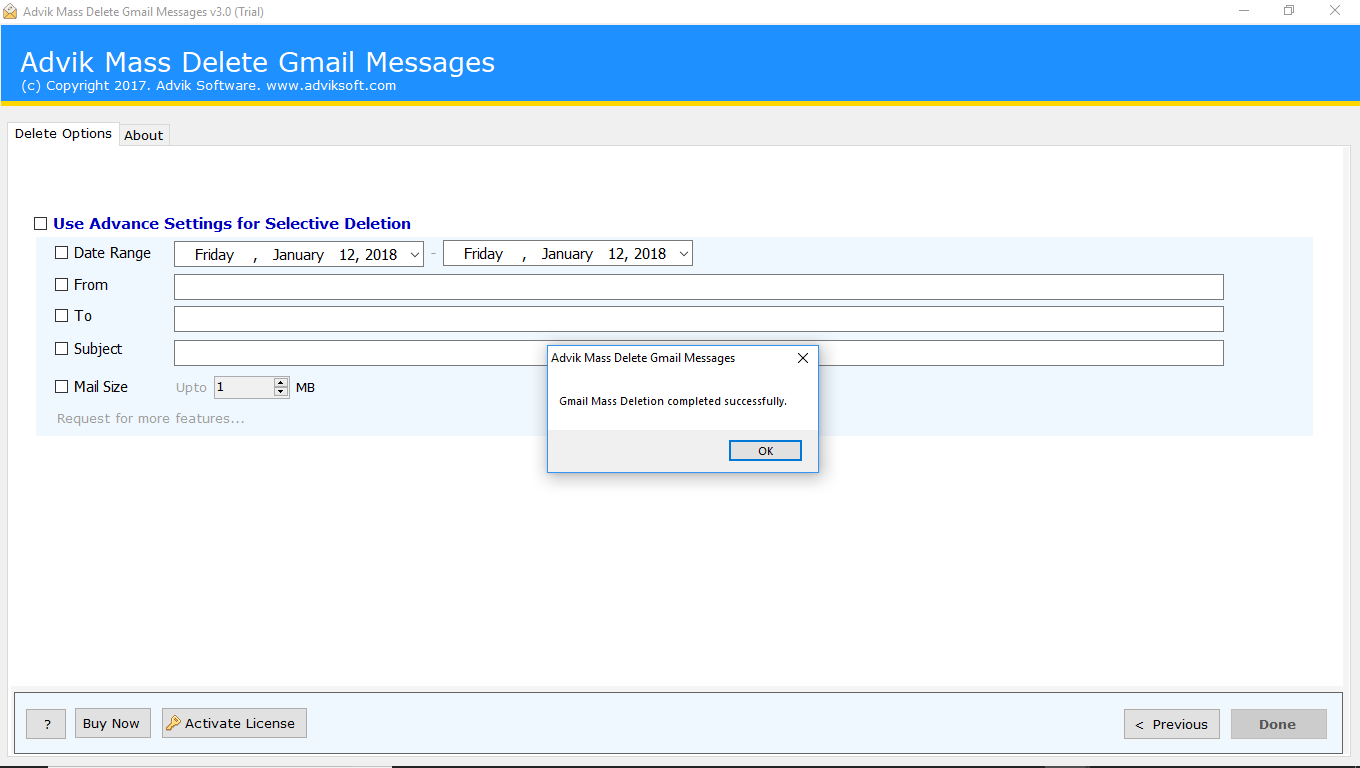This screenshot has height=768, width=1360.
Task: Click the 'Gmail Mass Deletion completed successfully.' message
Action: [673, 401]
